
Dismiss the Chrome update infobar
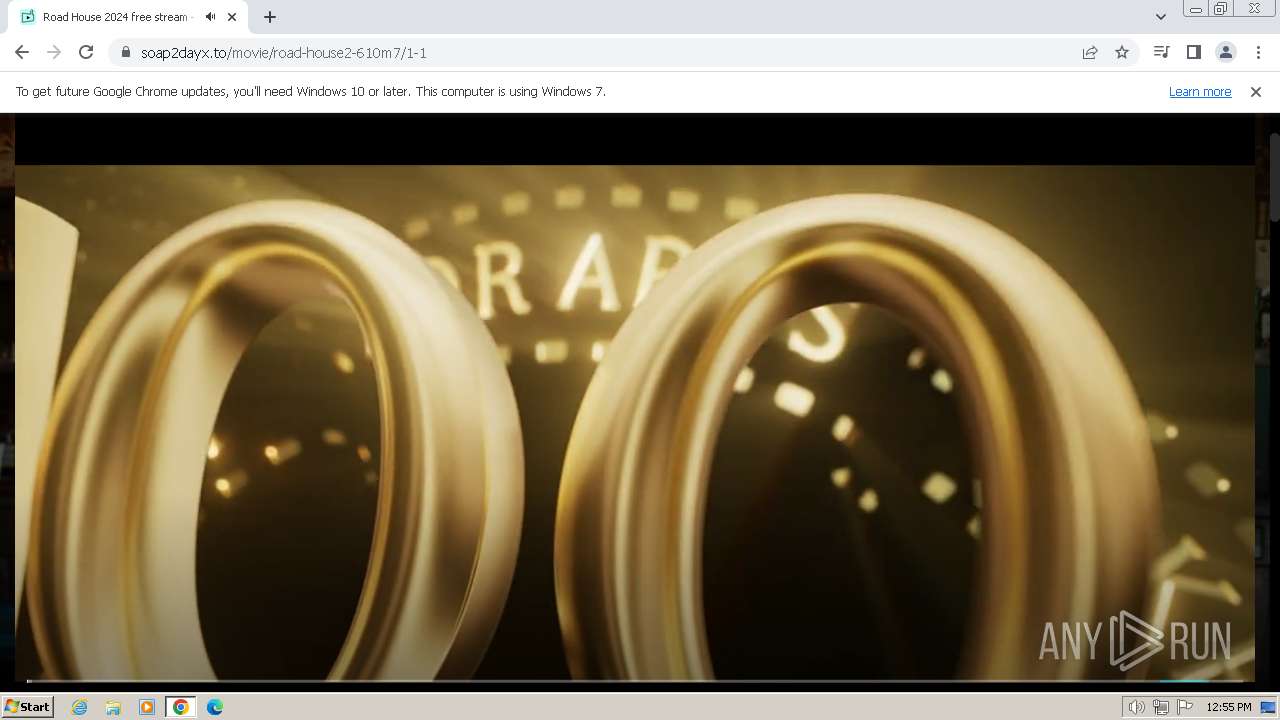[1256, 91]
